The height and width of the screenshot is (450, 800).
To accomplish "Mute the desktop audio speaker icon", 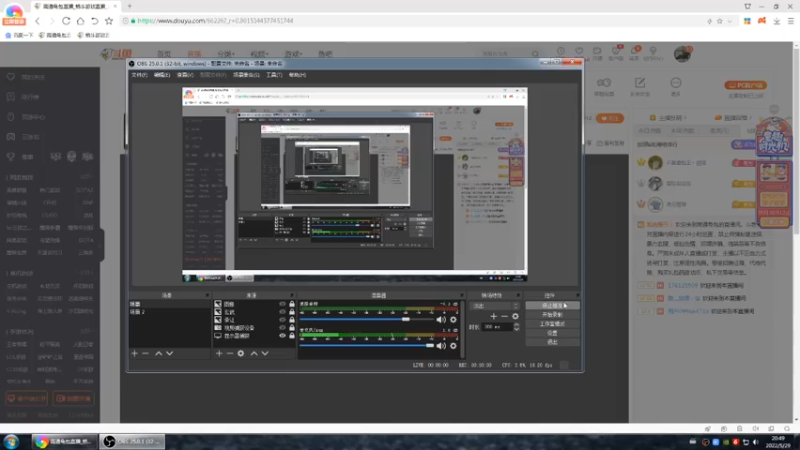I will click(x=441, y=319).
